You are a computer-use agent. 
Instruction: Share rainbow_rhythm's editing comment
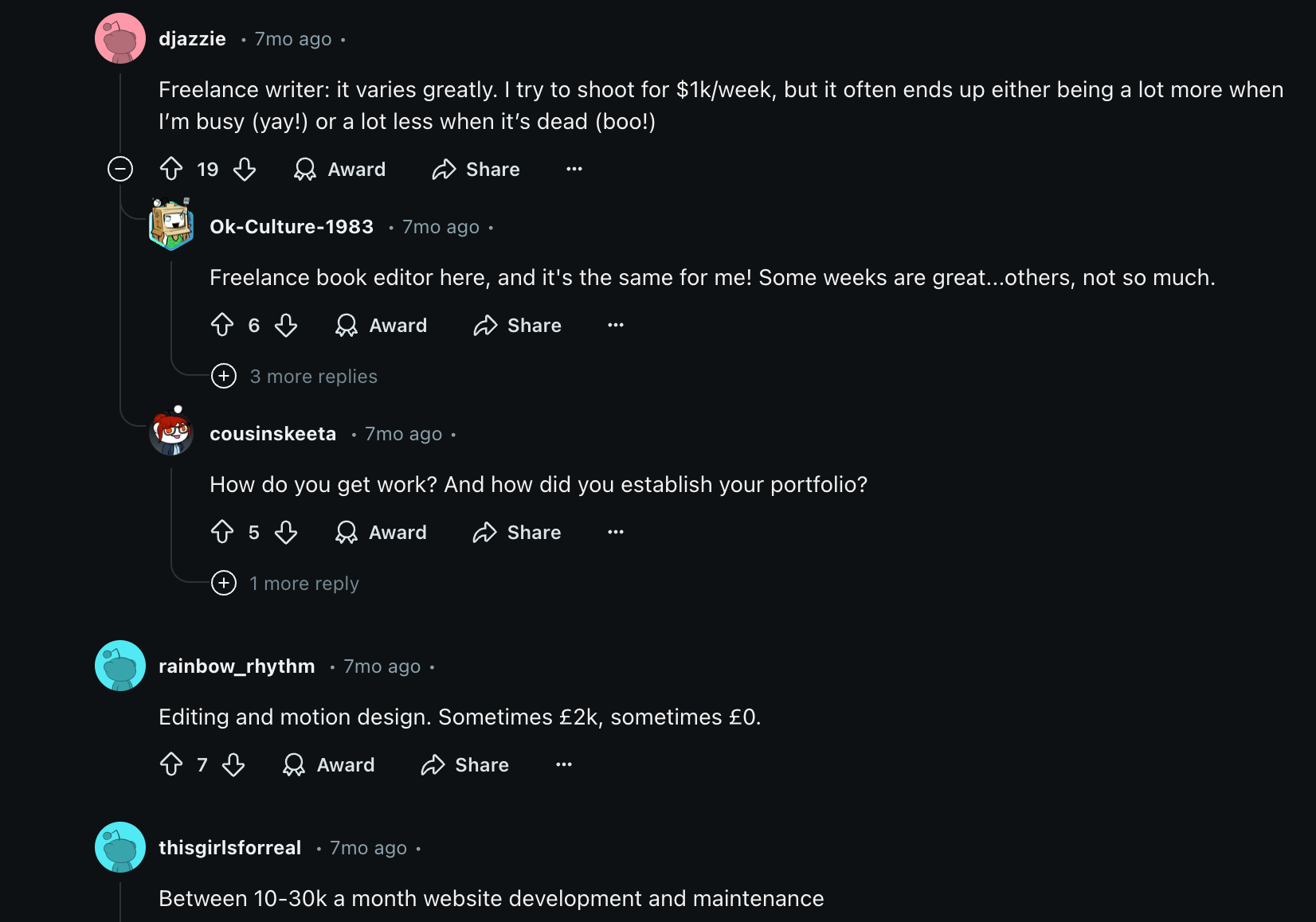pyautogui.click(x=464, y=764)
